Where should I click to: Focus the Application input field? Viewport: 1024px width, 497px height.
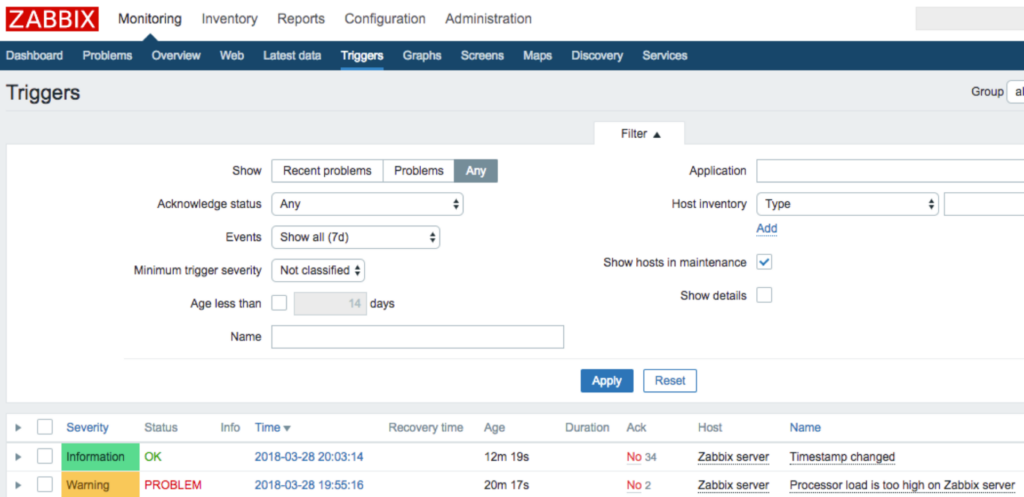click(890, 170)
